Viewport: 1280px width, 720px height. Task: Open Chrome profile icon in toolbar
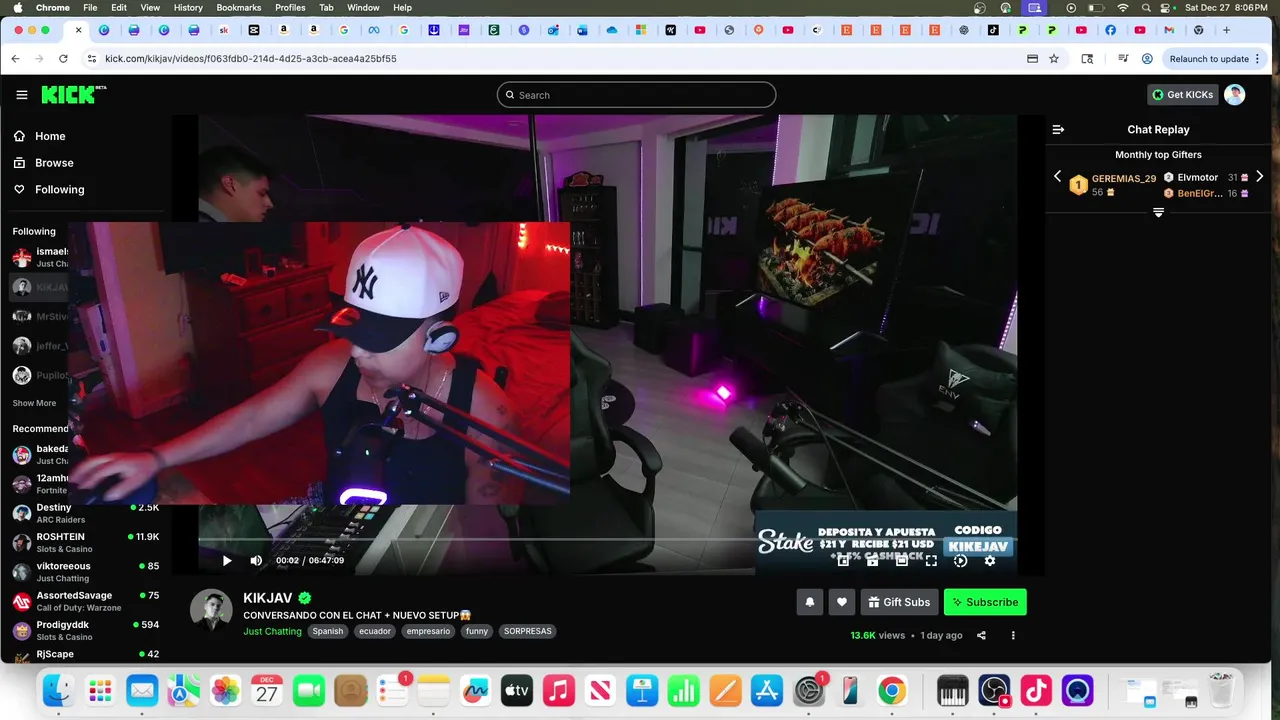pos(1147,59)
